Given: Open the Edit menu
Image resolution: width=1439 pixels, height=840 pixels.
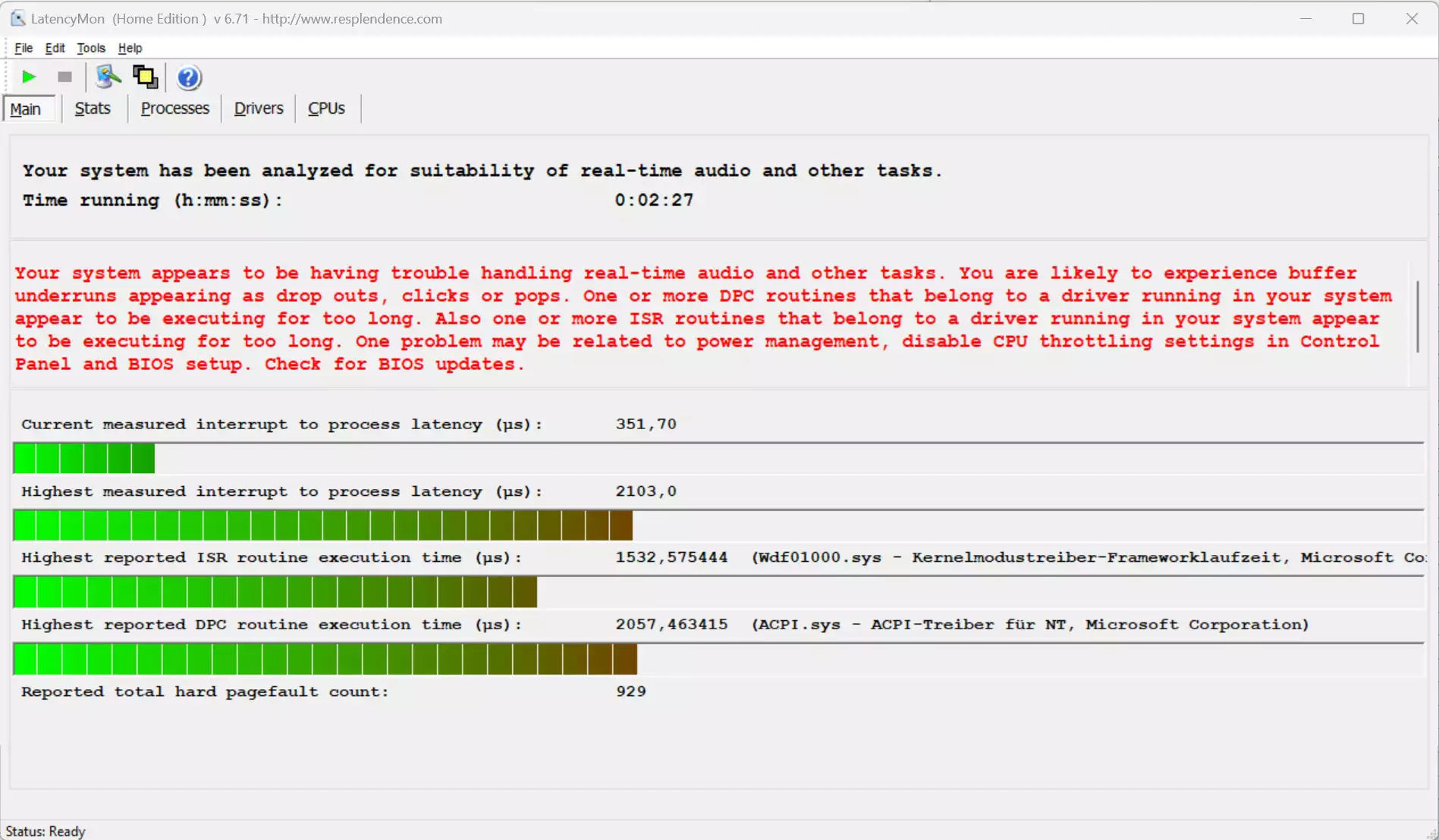Looking at the screenshot, I should coord(55,48).
